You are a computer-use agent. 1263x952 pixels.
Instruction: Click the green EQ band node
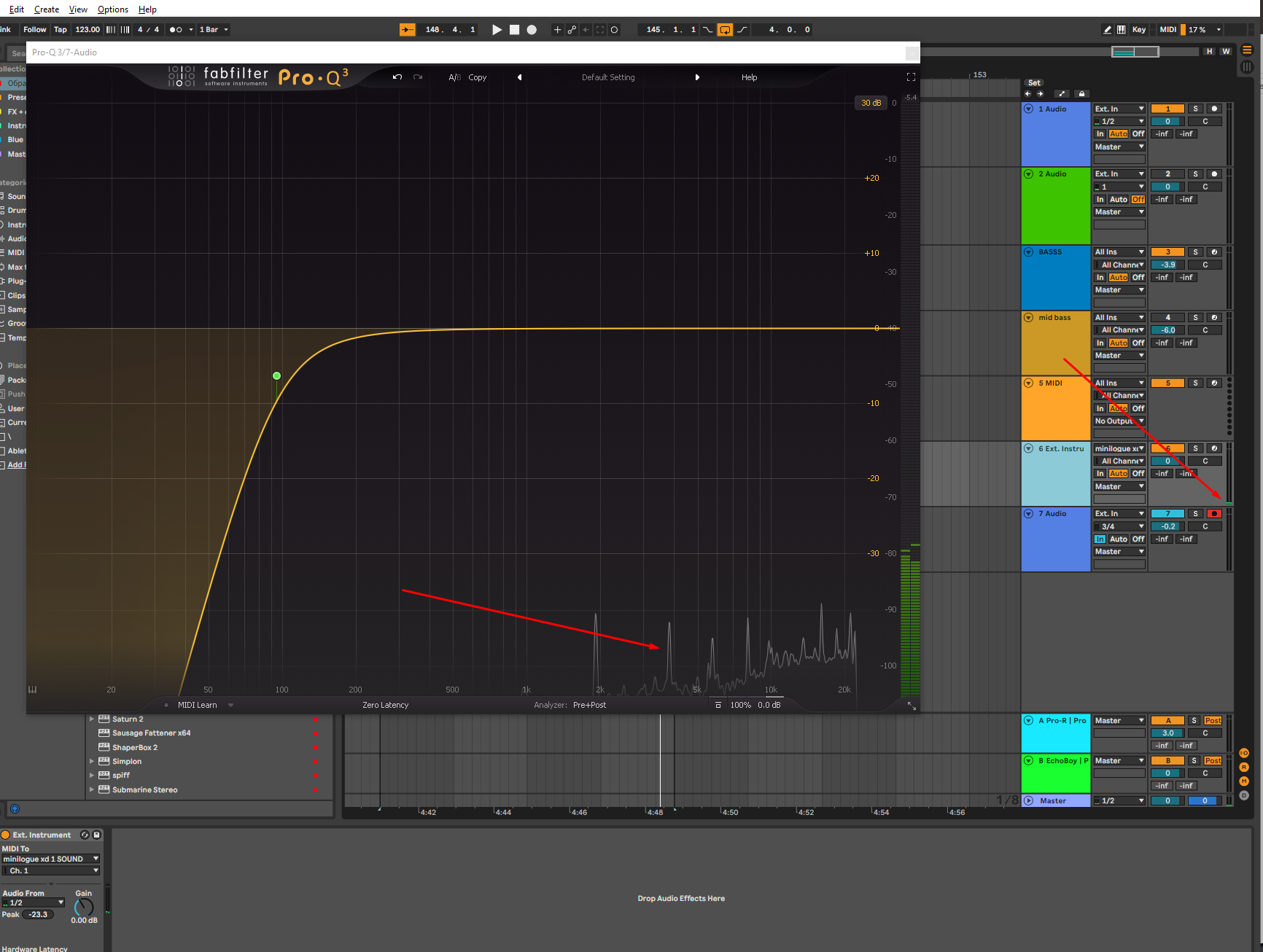tap(276, 376)
